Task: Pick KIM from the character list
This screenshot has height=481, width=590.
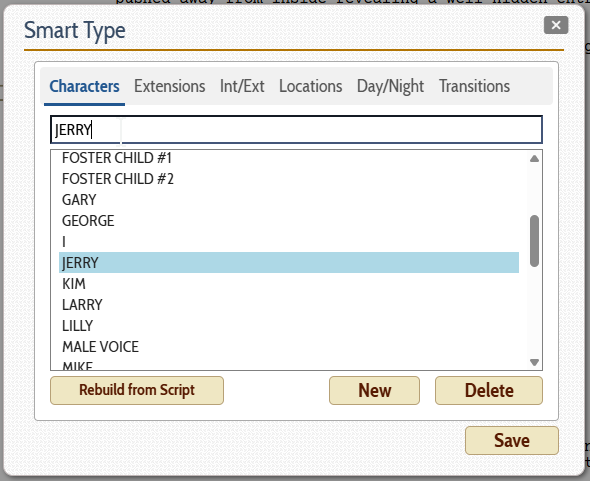Action: tap(289, 283)
